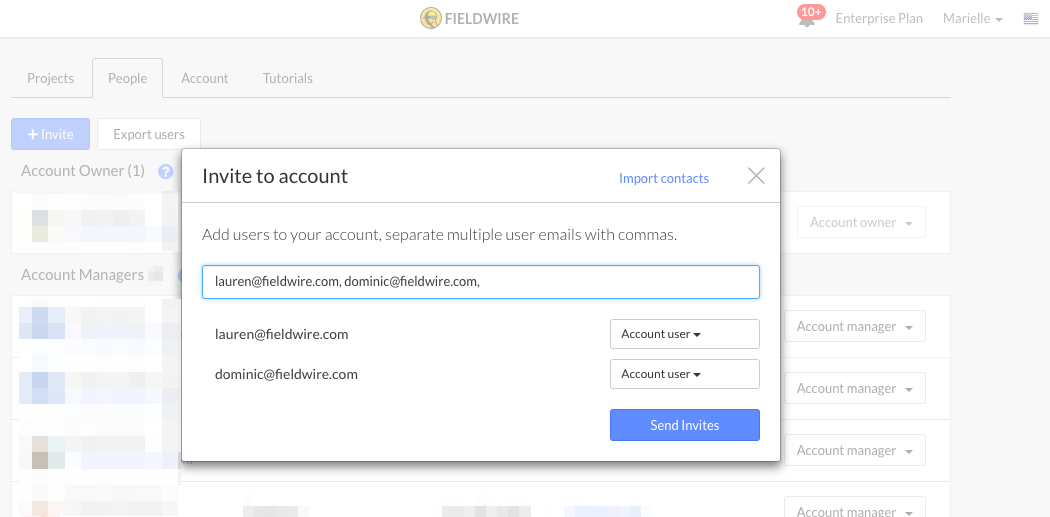Click the Invite to account dialog title

pos(275,176)
